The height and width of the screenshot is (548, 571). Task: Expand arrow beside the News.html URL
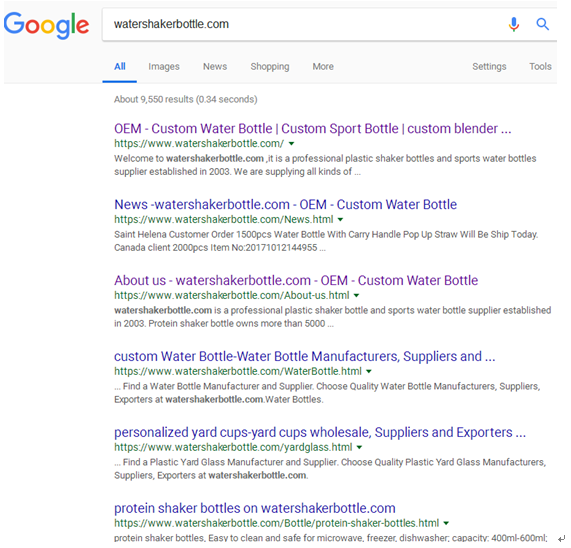point(340,220)
